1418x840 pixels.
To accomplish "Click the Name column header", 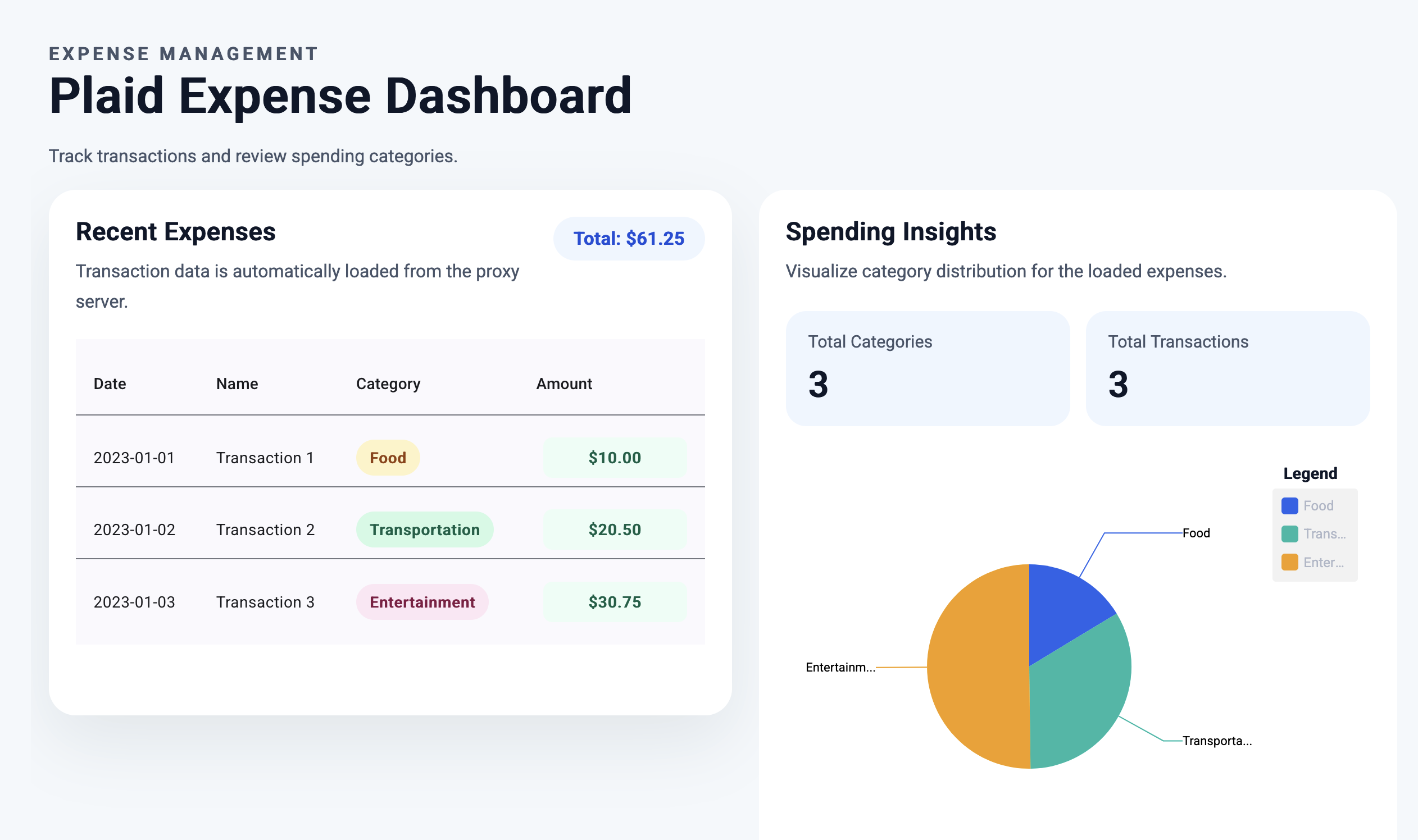I will point(237,384).
